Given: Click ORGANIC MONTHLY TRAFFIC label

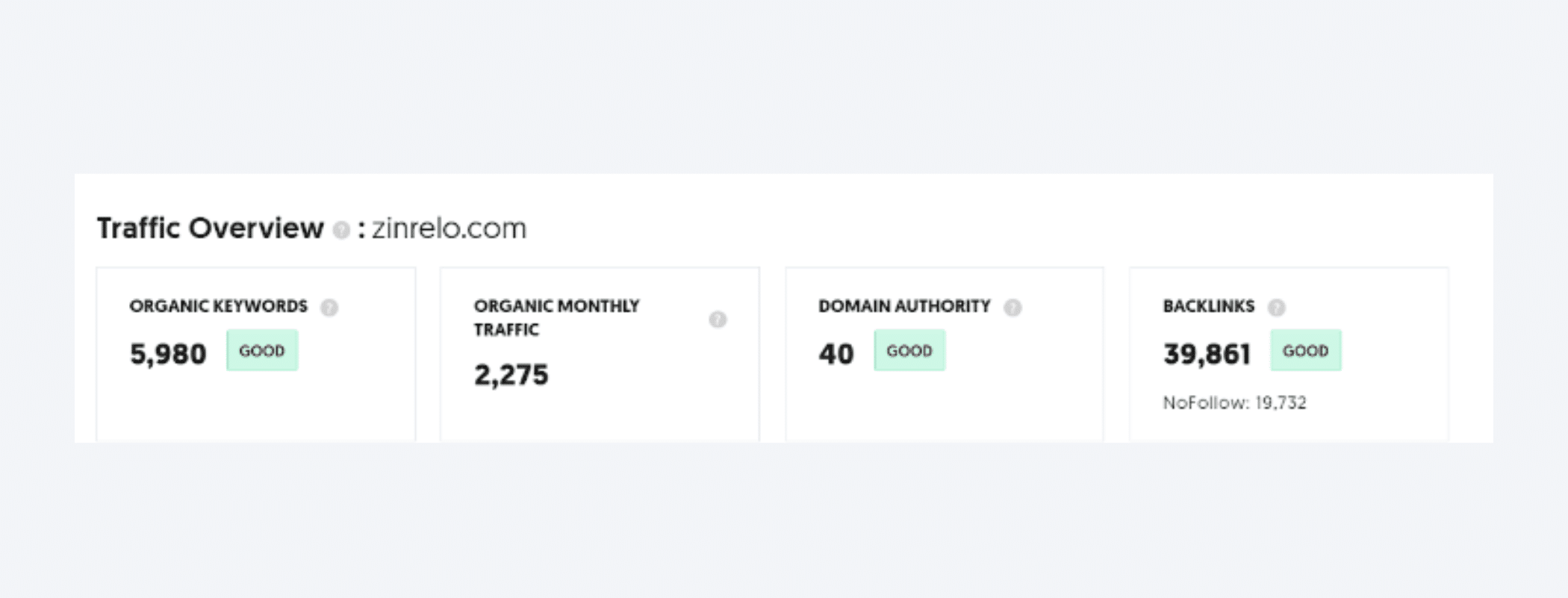Looking at the screenshot, I should click(556, 318).
